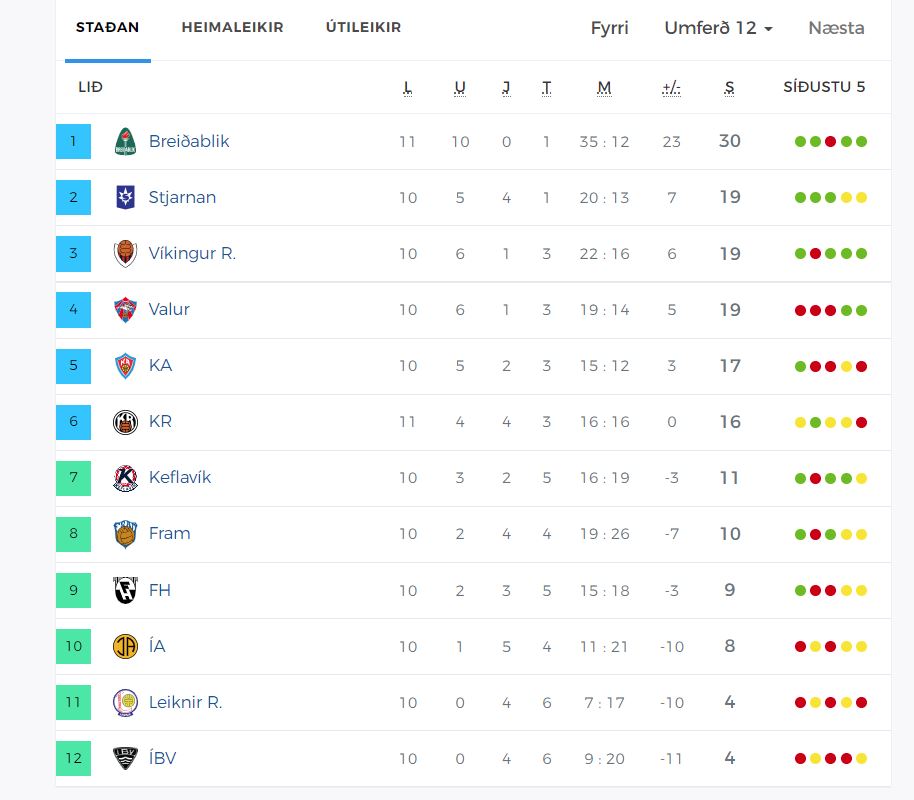Screen dimensions: 914x800
Task: Open the Umferð 12 round dropdown
Action: 718,28
